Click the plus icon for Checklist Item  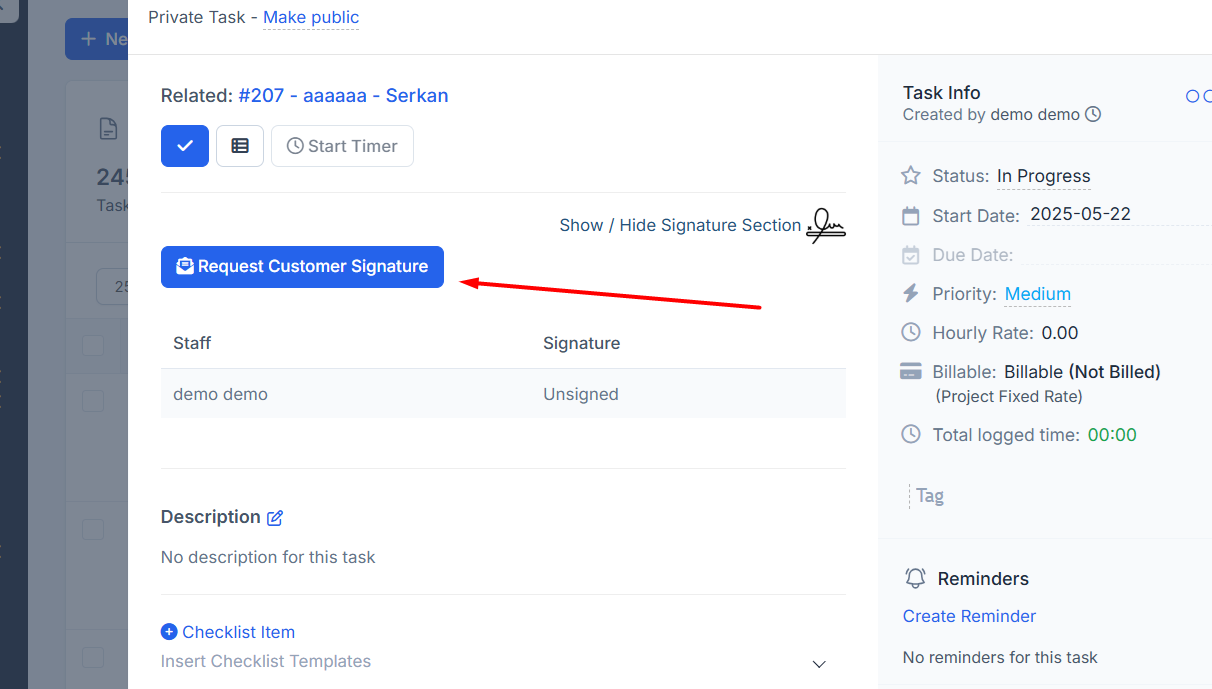[169, 632]
